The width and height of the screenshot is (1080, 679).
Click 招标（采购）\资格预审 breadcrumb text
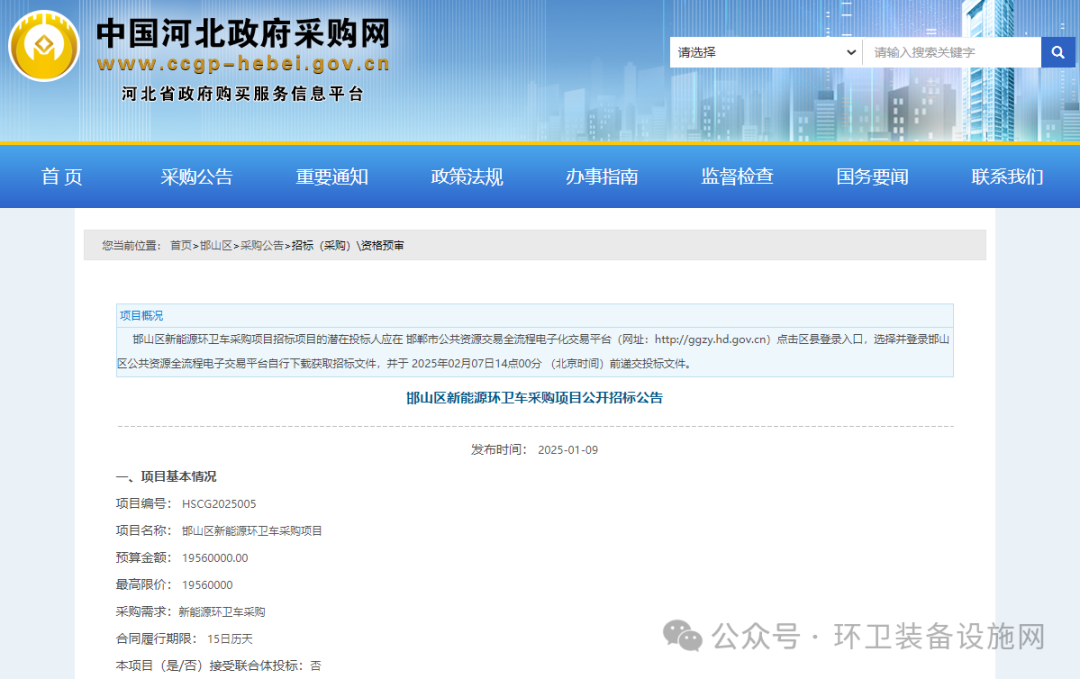pos(348,245)
